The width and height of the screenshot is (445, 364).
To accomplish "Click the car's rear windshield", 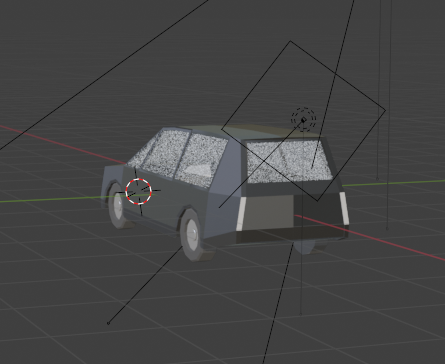I will coord(289,161).
